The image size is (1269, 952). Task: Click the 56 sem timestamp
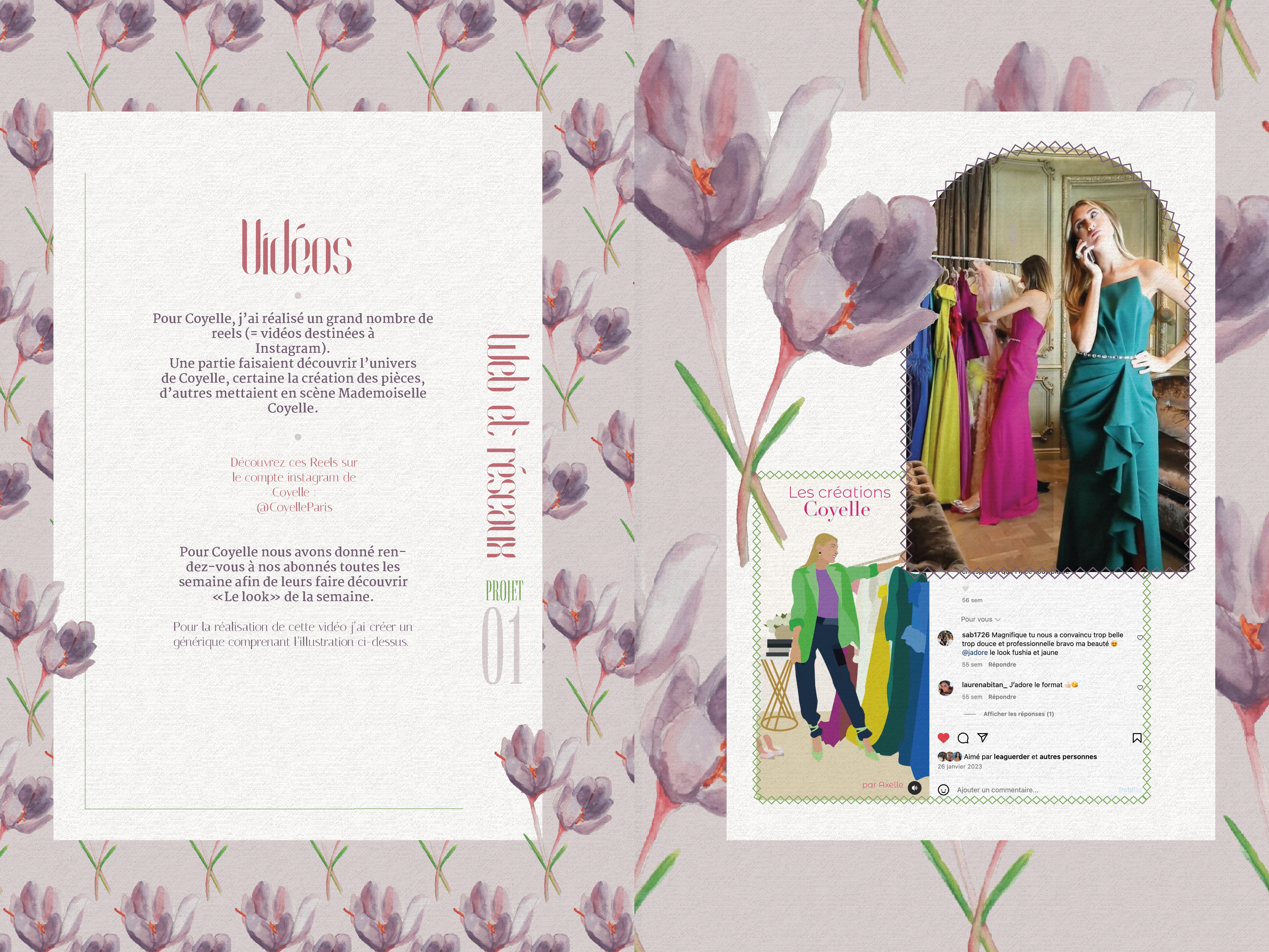point(972,600)
